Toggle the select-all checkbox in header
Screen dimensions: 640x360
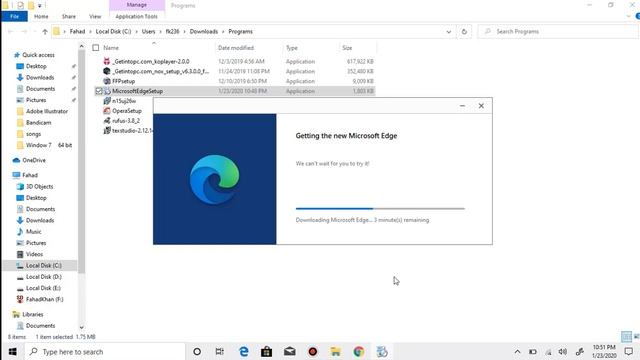[96, 48]
